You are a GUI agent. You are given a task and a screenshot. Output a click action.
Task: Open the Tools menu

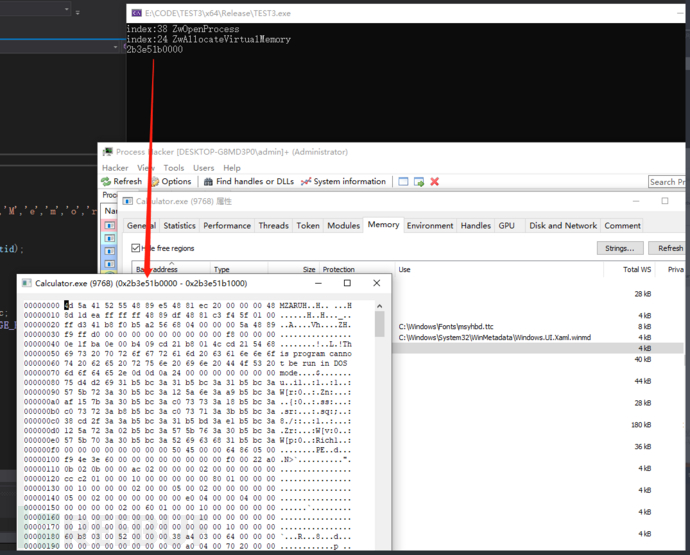click(174, 168)
